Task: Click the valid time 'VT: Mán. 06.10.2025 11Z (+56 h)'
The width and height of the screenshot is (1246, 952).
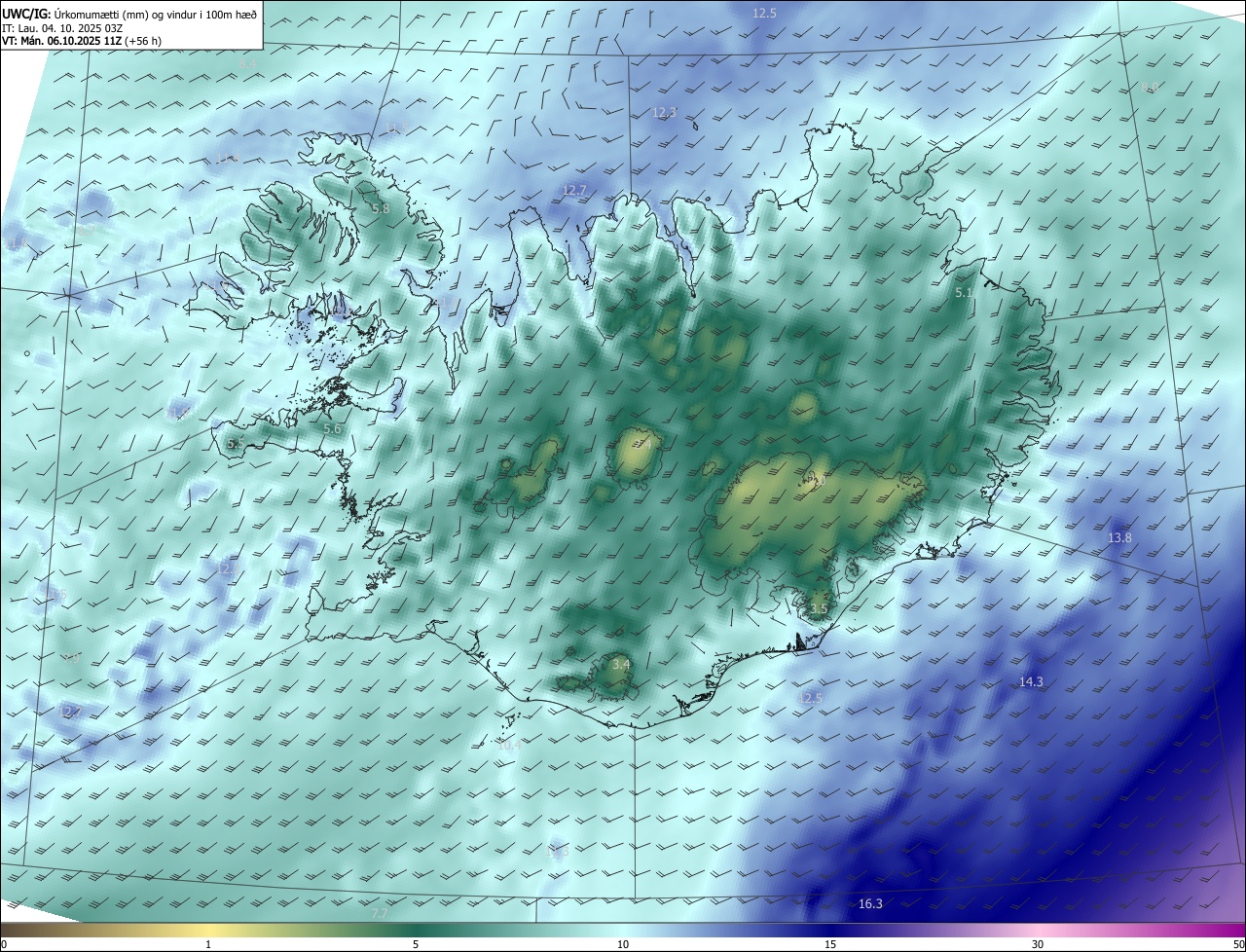Action: point(82,41)
